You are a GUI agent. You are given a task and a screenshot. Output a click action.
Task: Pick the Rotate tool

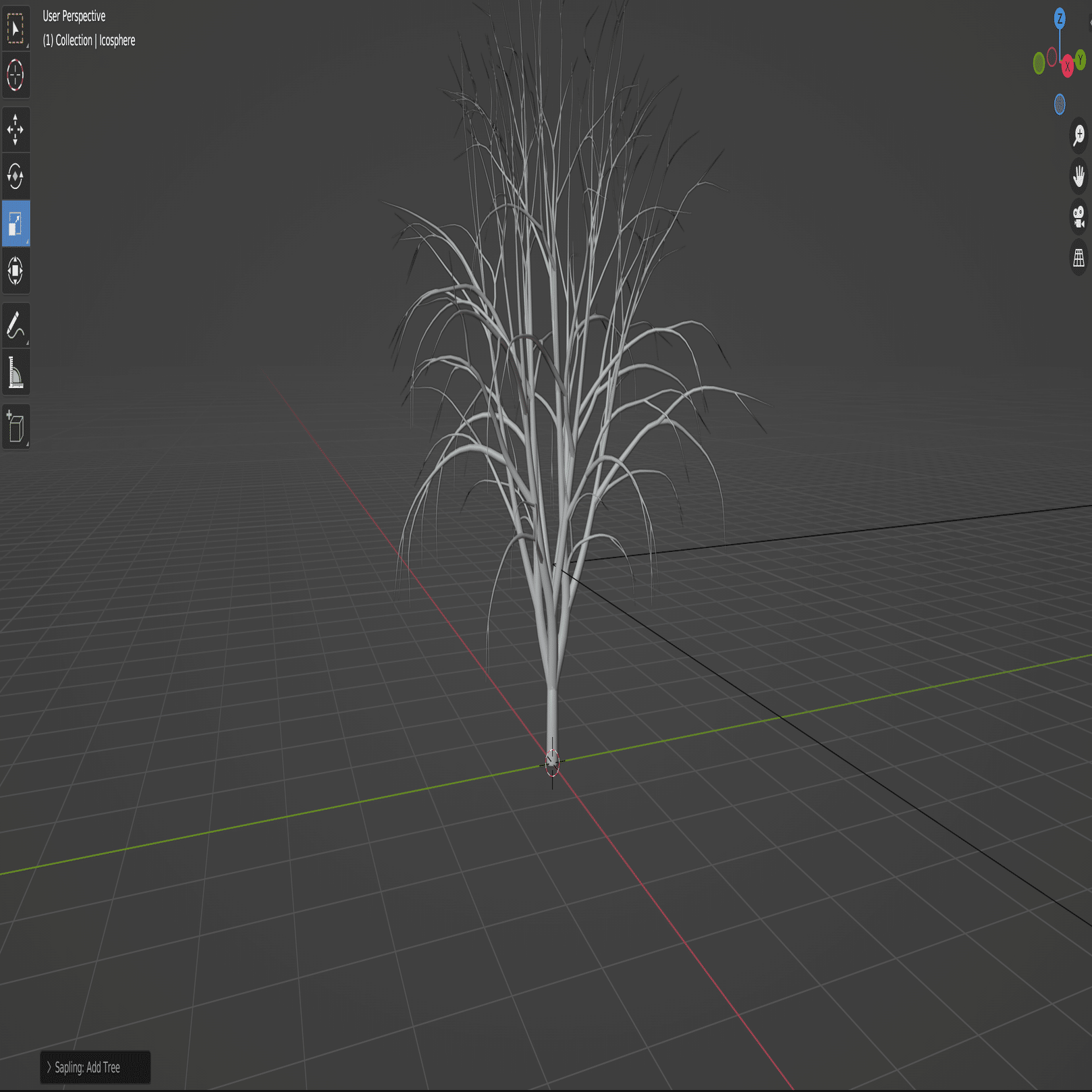pos(16,176)
